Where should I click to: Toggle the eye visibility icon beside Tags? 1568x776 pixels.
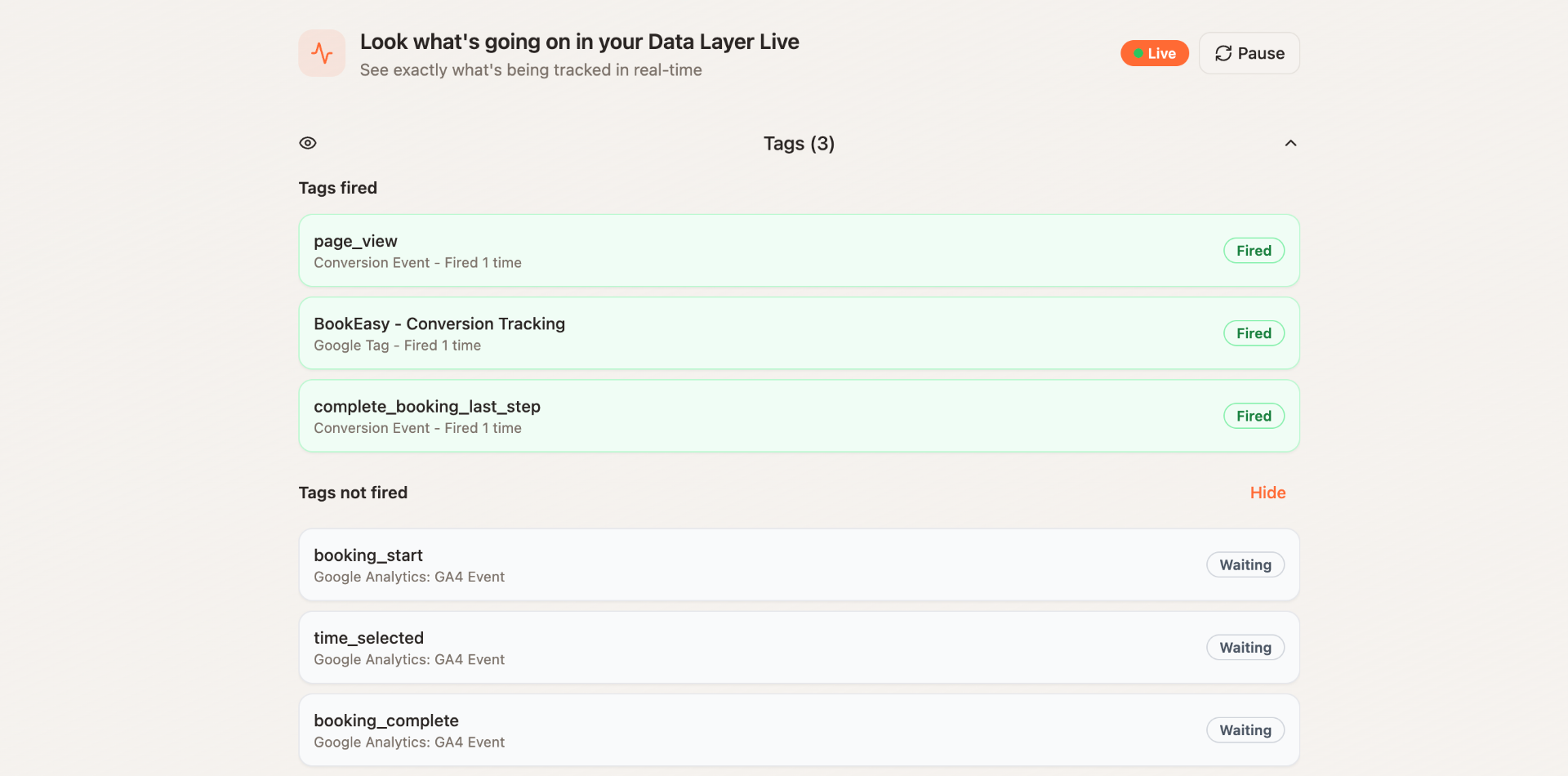tap(308, 143)
